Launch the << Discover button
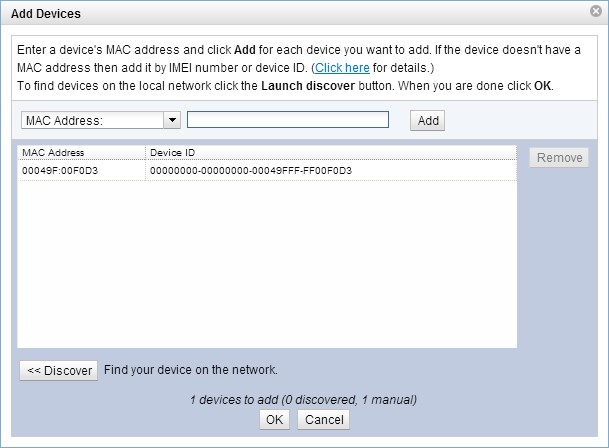Screen dimensions: 609x448 tap(59, 370)
